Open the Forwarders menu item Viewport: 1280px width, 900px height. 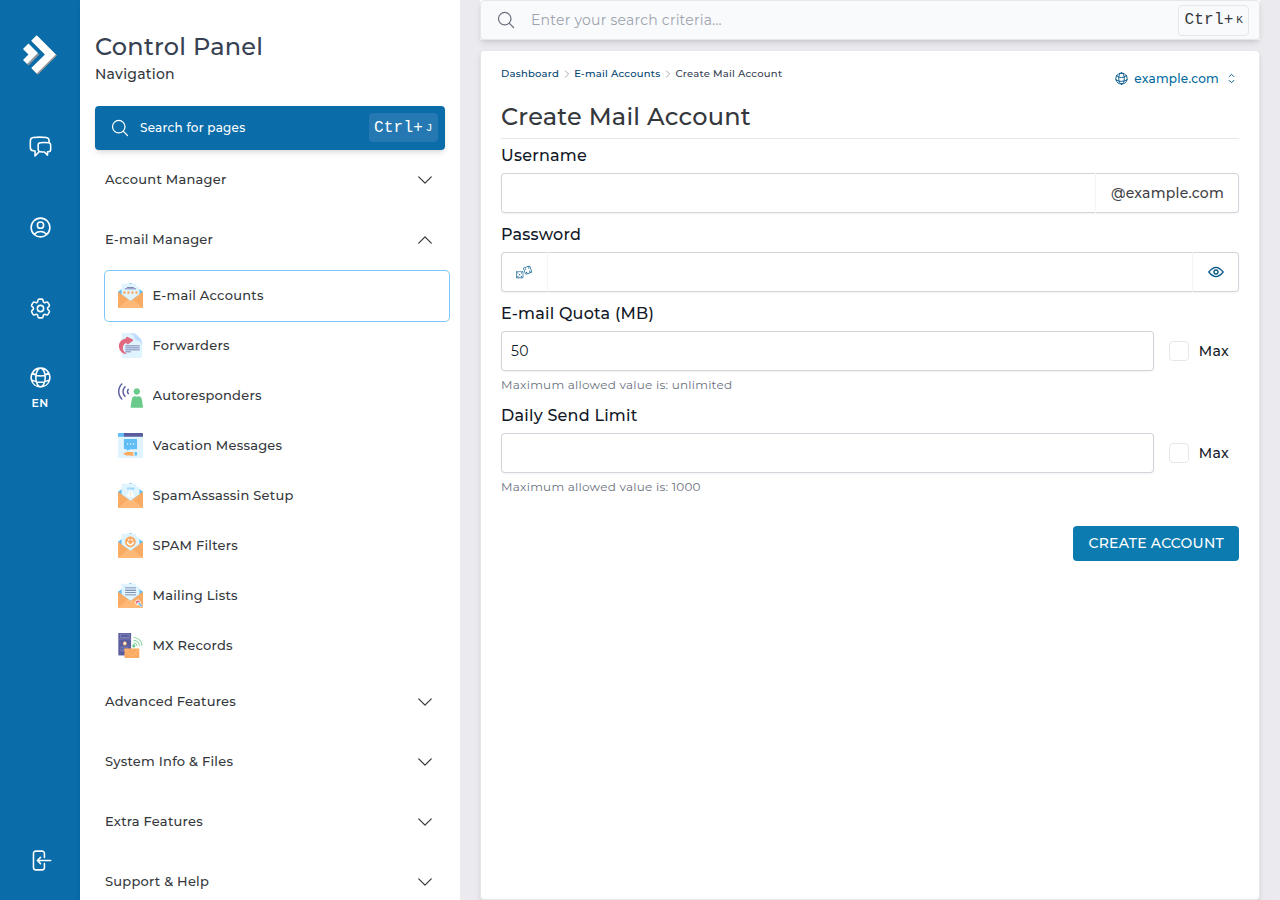[x=277, y=345]
